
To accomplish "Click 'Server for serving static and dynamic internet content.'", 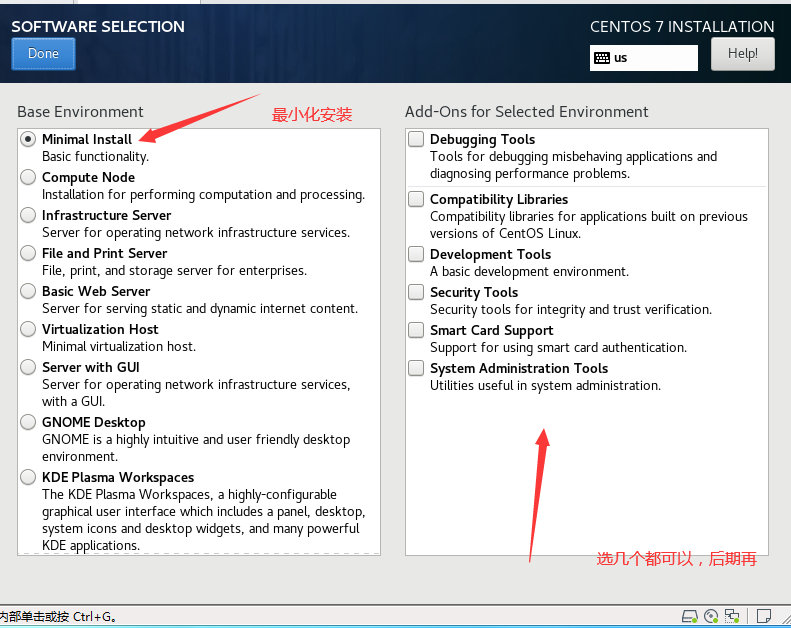I will coord(200,309).
